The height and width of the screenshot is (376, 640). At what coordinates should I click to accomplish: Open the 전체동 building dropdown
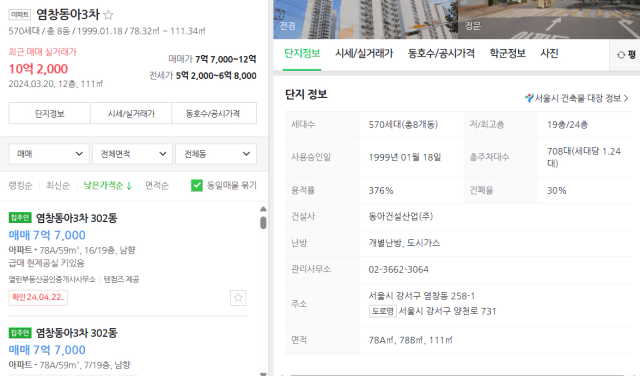pyautogui.click(x=216, y=154)
